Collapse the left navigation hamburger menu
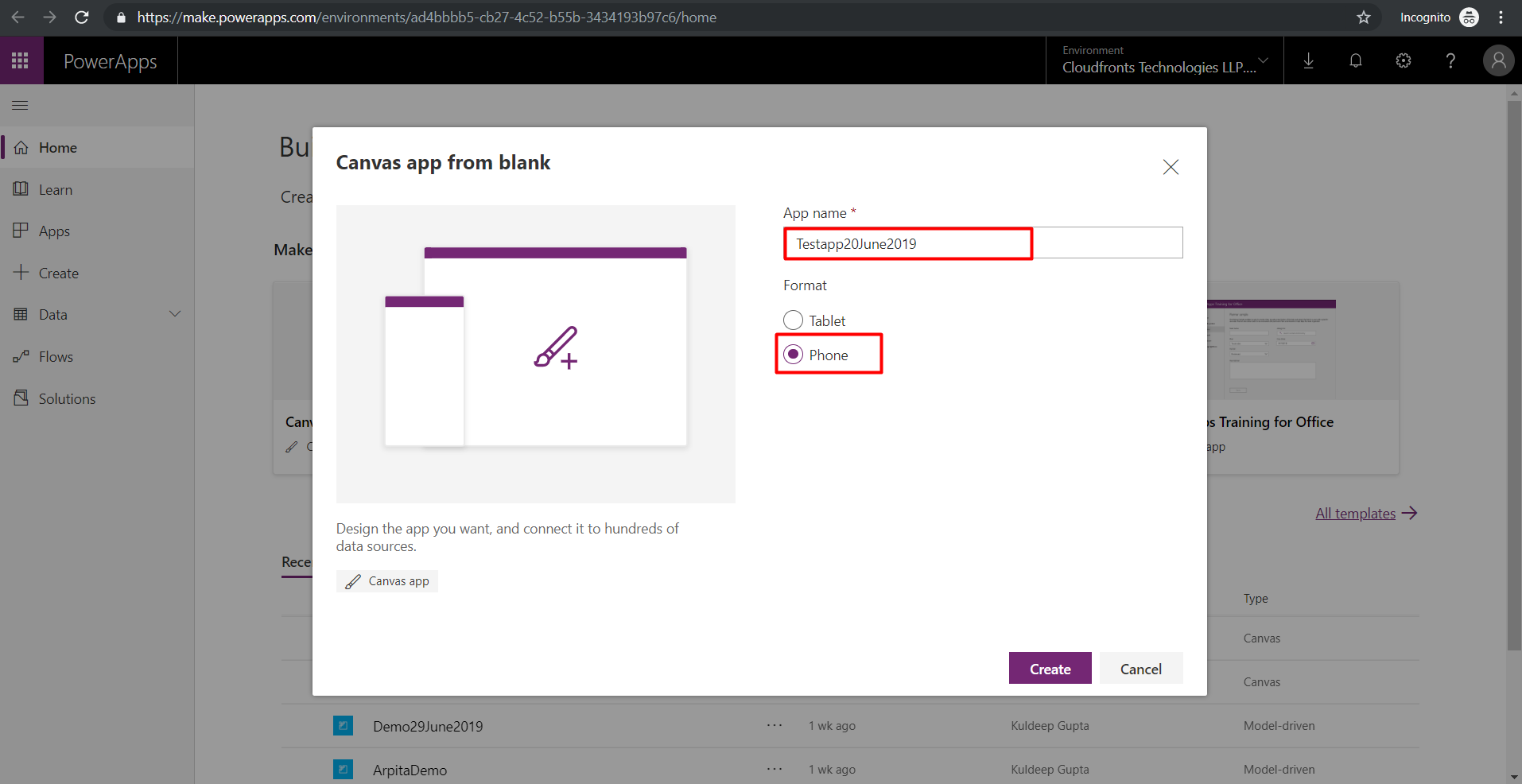1522x784 pixels. [x=21, y=105]
